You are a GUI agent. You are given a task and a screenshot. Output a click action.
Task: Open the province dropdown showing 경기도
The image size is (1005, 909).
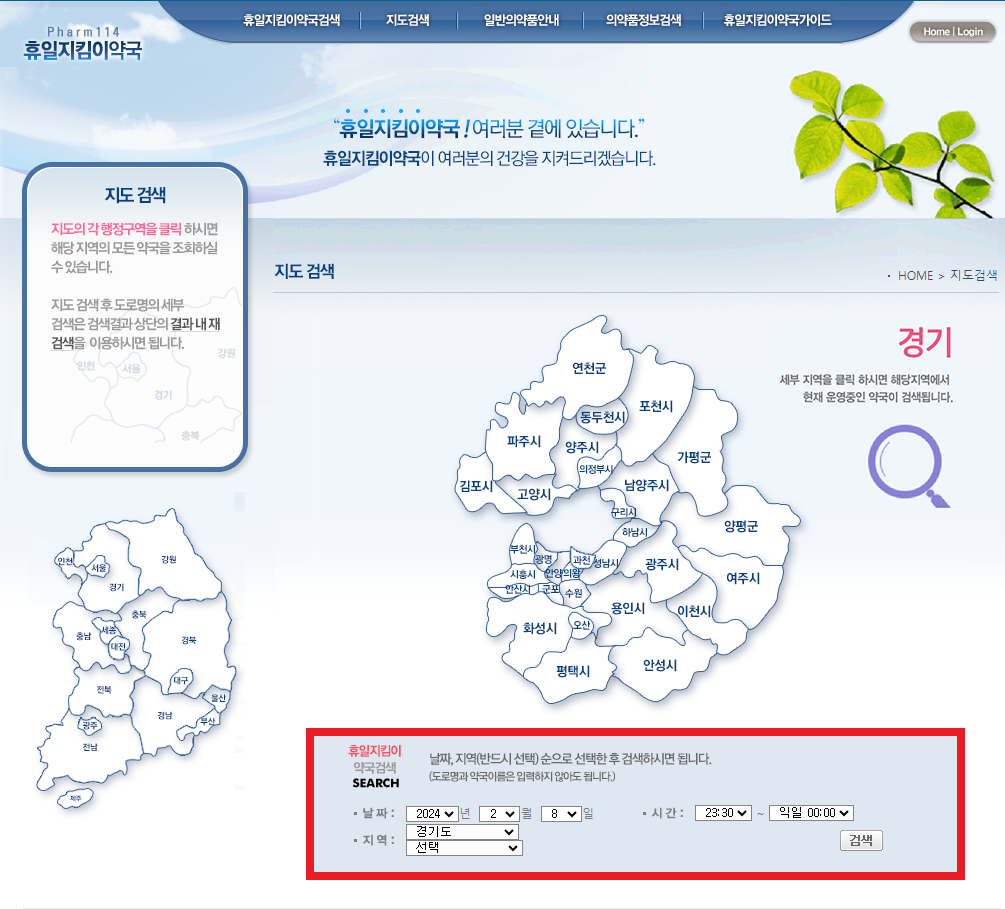[x=462, y=831]
